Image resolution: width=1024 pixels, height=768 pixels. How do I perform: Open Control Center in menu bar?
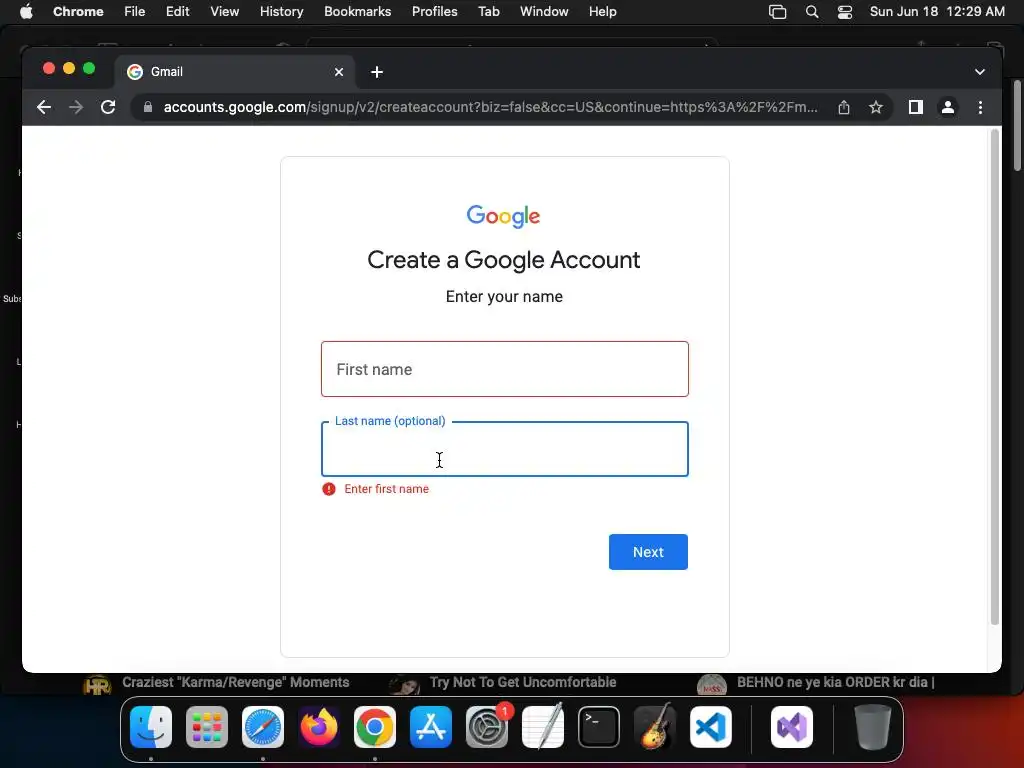click(x=844, y=11)
